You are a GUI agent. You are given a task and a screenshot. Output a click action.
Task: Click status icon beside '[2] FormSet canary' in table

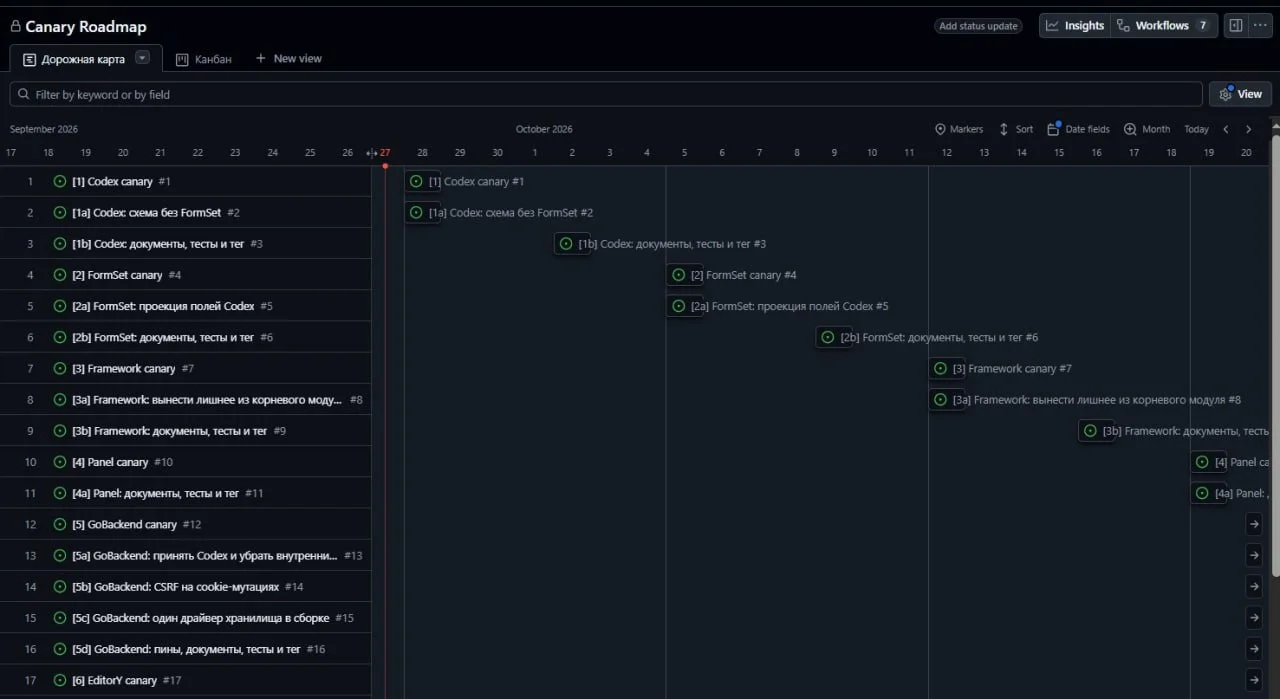click(x=60, y=275)
